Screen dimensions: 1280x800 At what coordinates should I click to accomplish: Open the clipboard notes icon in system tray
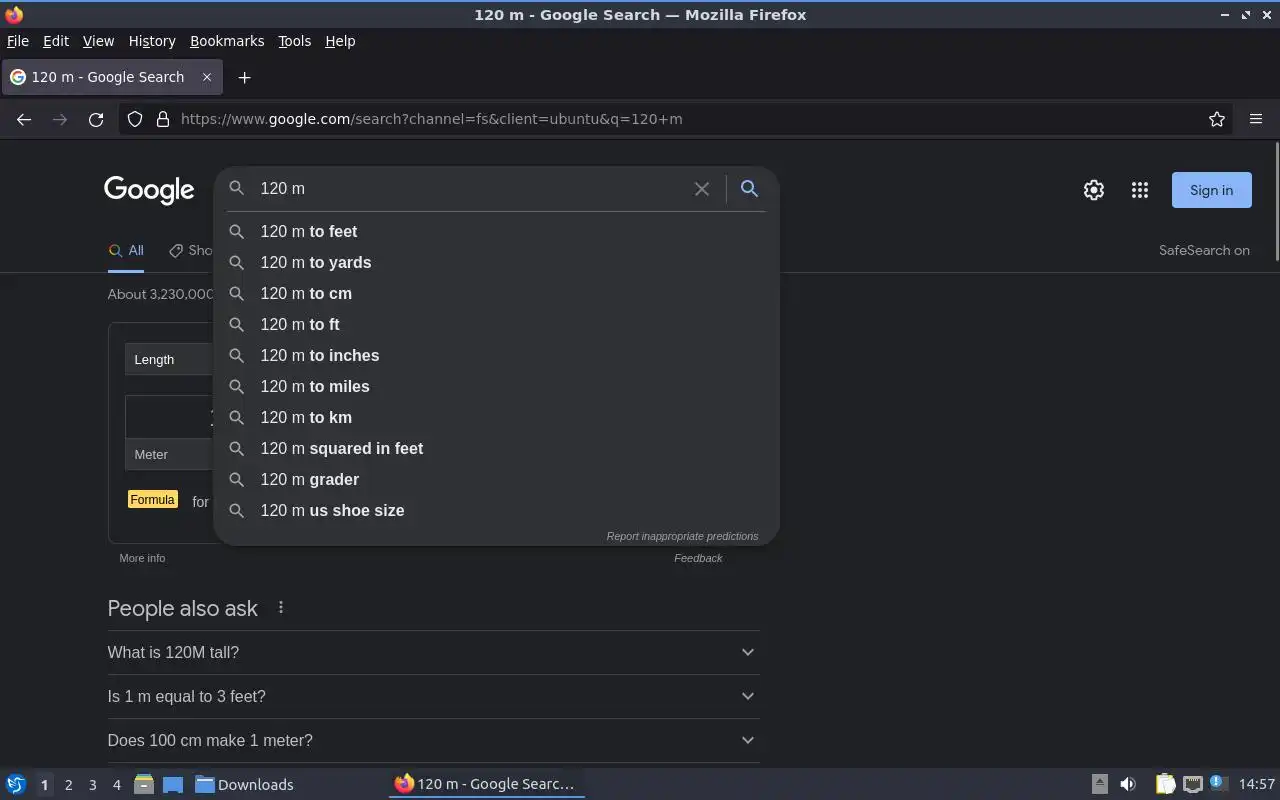[x=1165, y=784]
